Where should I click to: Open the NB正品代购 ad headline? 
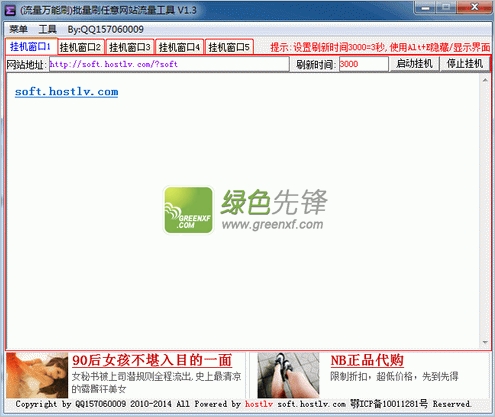(x=367, y=360)
